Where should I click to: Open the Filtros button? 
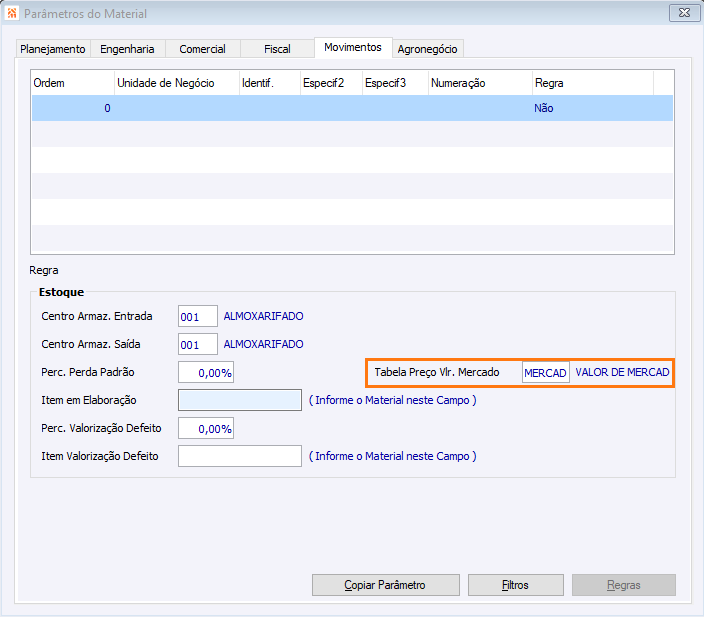(x=515, y=585)
